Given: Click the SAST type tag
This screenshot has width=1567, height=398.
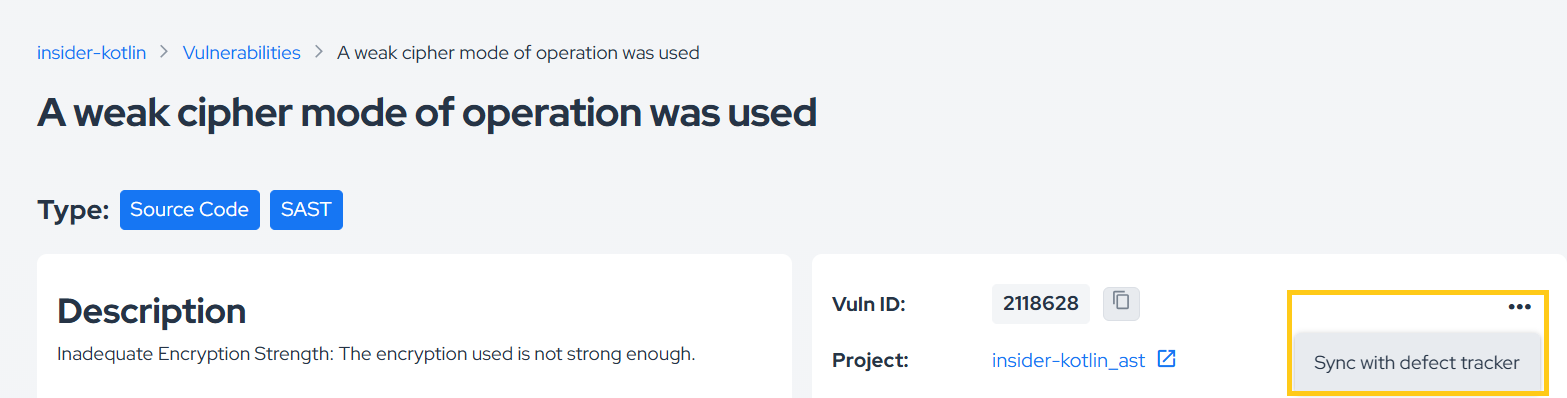Looking at the screenshot, I should tap(306, 210).
